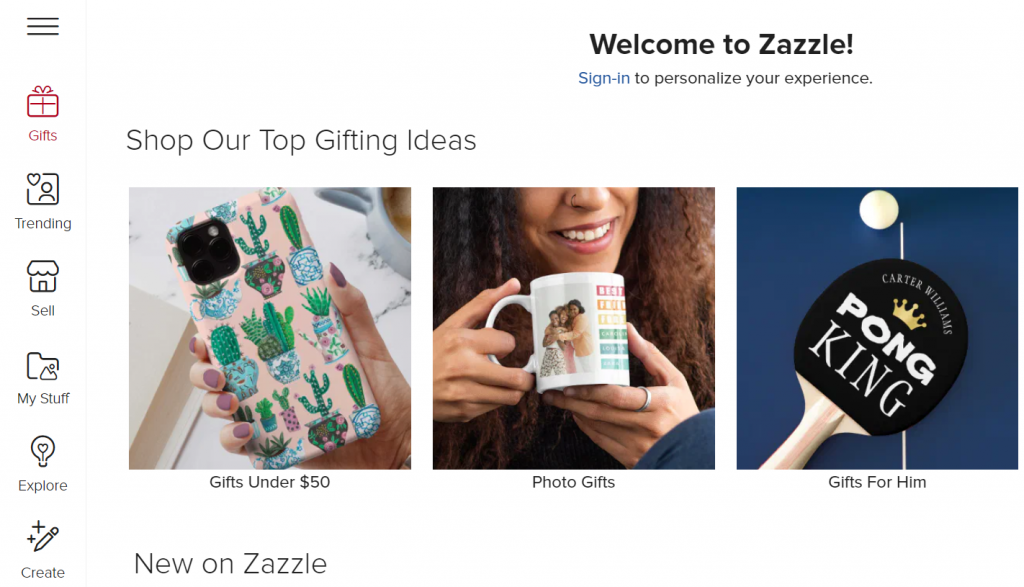Click the Sign-in link
The height and width of the screenshot is (587, 1024).
[604, 78]
